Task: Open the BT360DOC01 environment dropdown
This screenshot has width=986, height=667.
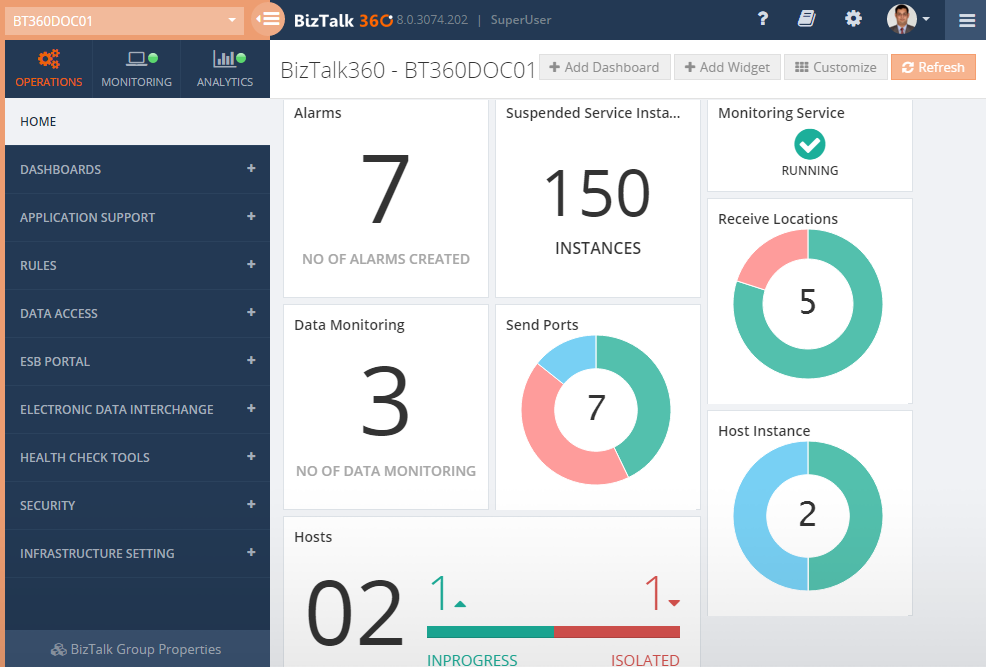Action: (x=124, y=20)
